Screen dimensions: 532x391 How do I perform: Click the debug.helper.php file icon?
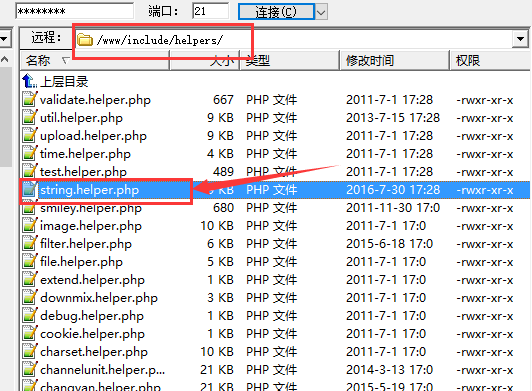(30, 315)
